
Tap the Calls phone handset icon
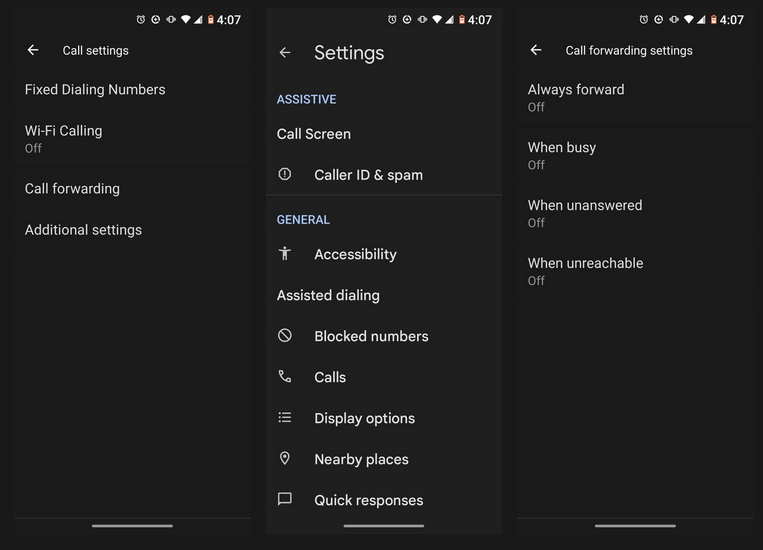[x=285, y=377]
